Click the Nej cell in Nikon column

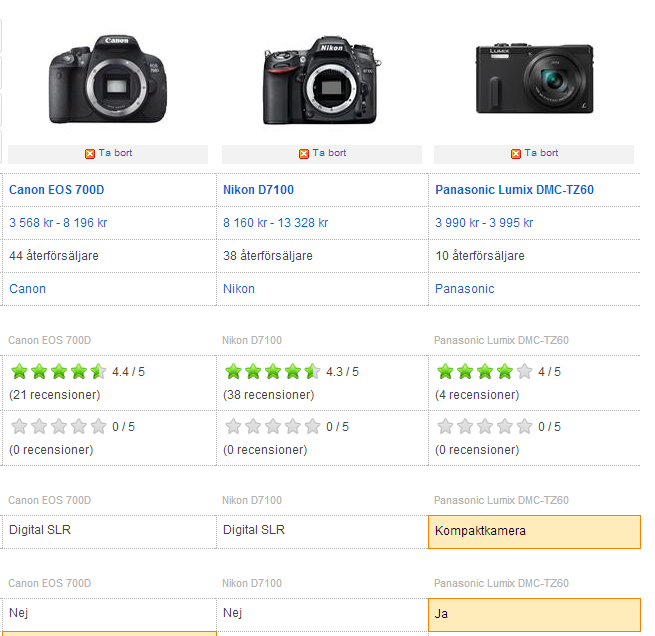pos(322,614)
